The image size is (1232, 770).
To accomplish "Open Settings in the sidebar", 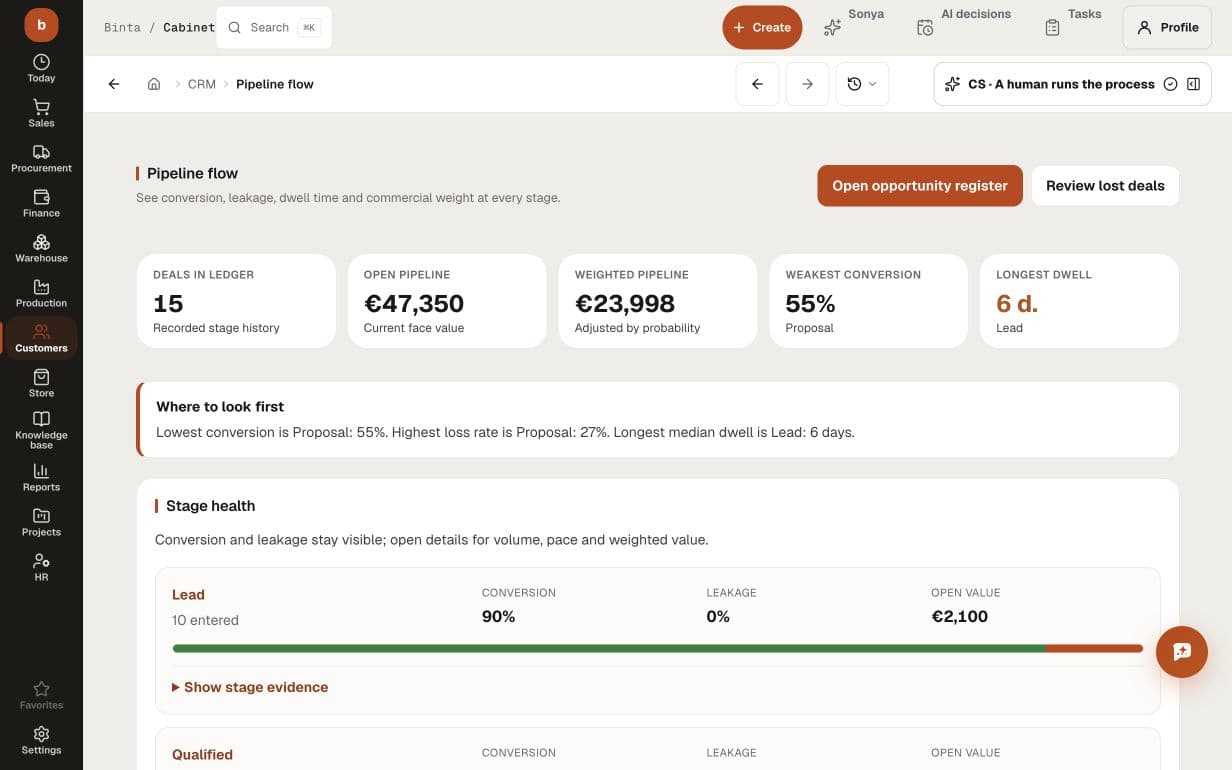I will (x=41, y=740).
